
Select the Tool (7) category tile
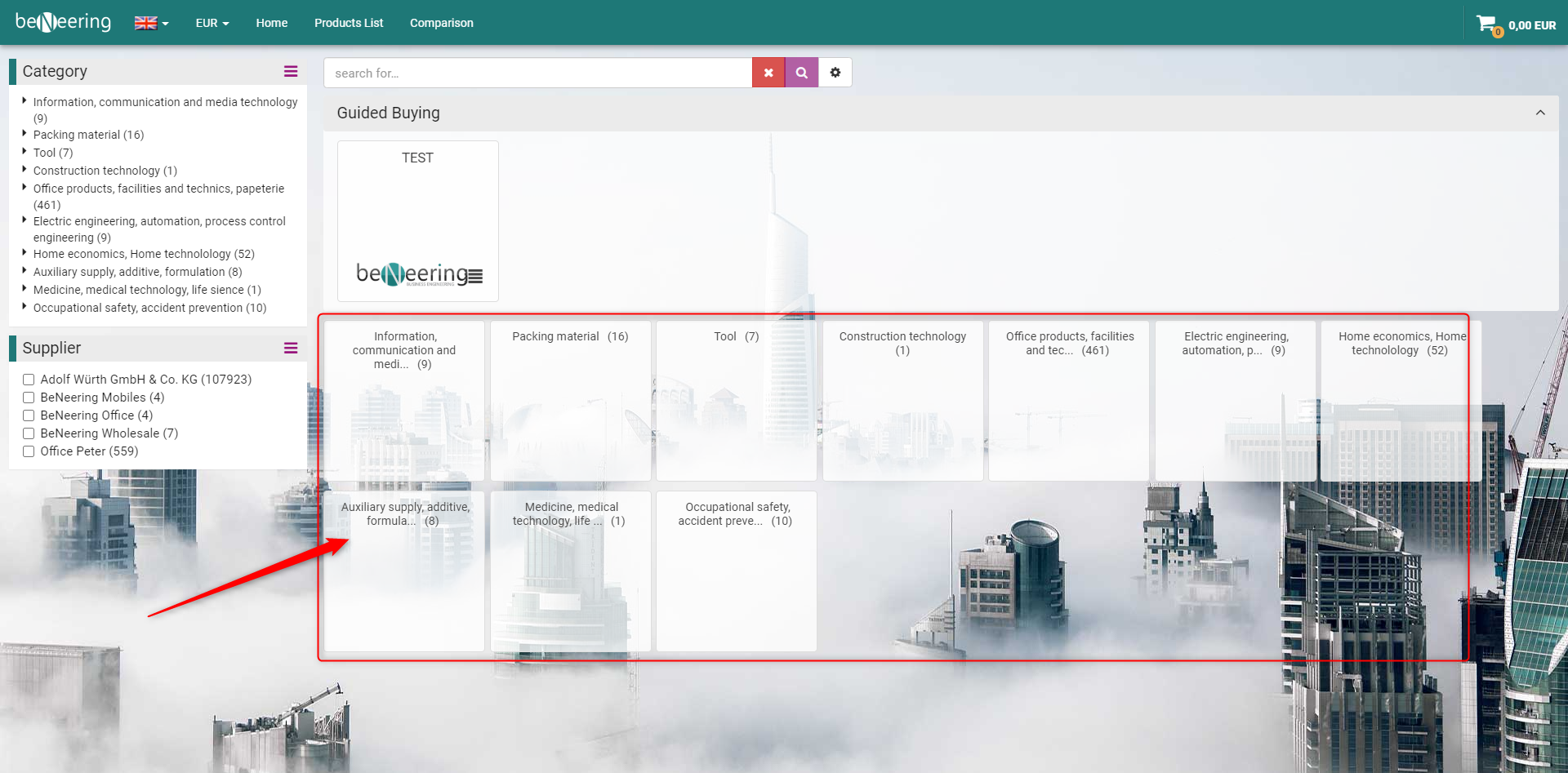pyautogui.click(x=736, y=400)
